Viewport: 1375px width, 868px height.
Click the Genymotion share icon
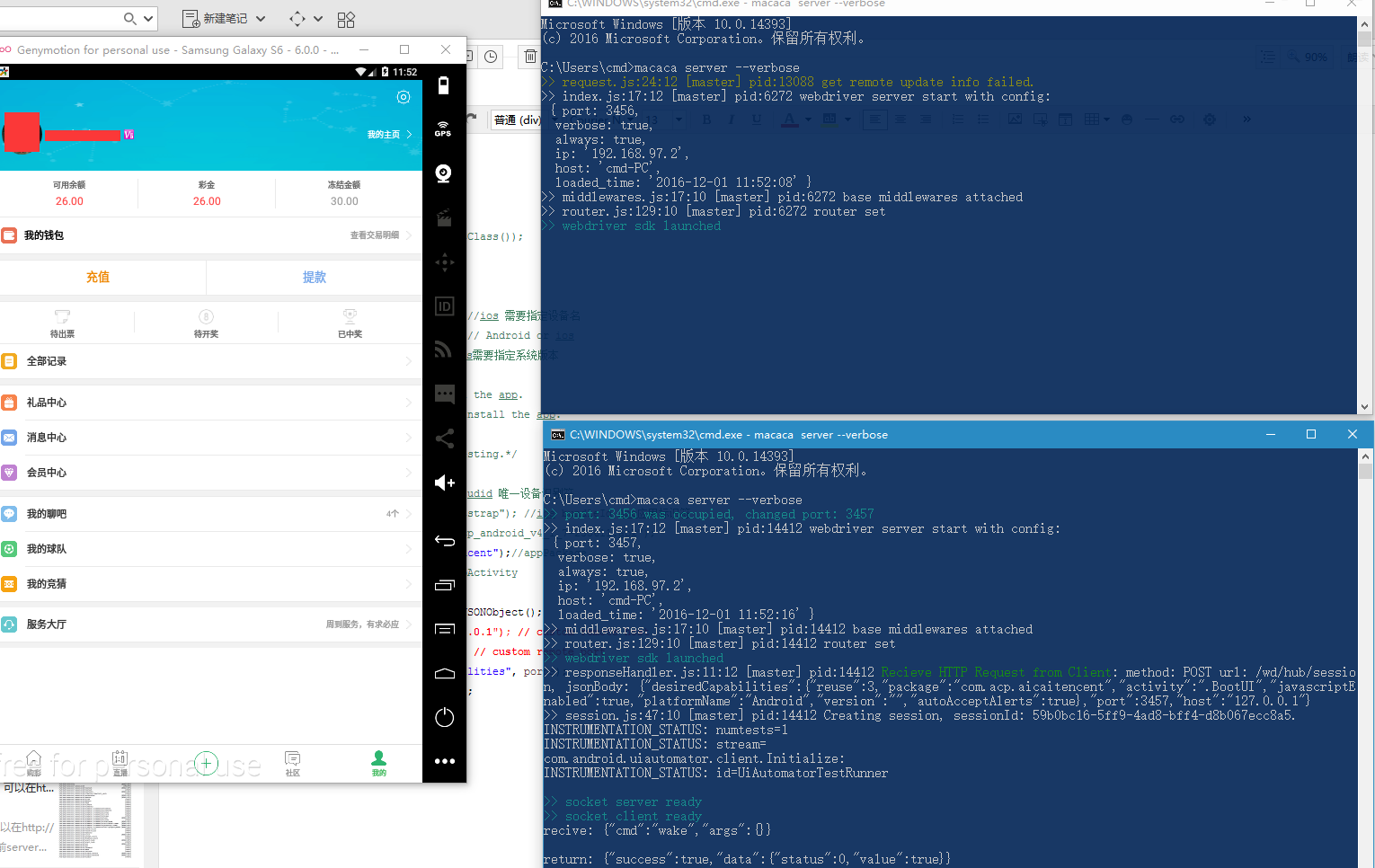pyautogui.click(x=444, y=438)
